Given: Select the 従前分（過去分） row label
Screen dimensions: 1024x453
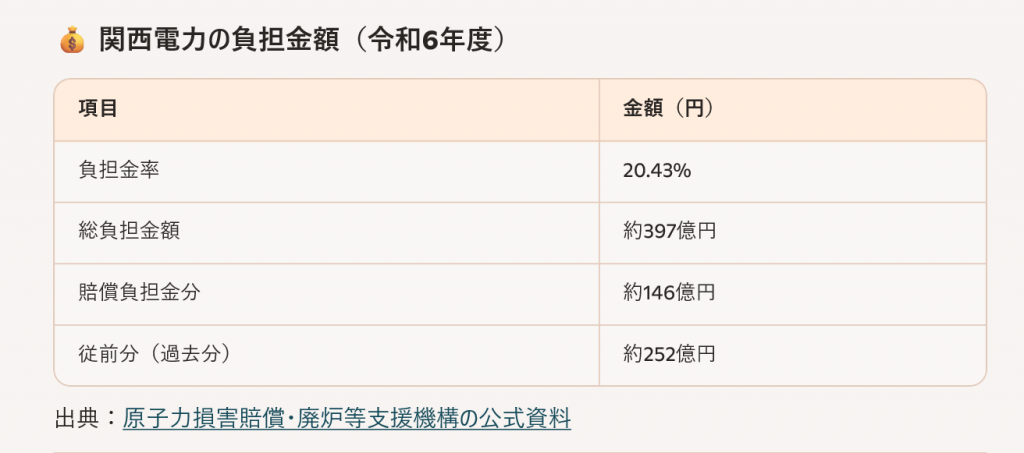Looking at the screenshot, I should (155, 354).
